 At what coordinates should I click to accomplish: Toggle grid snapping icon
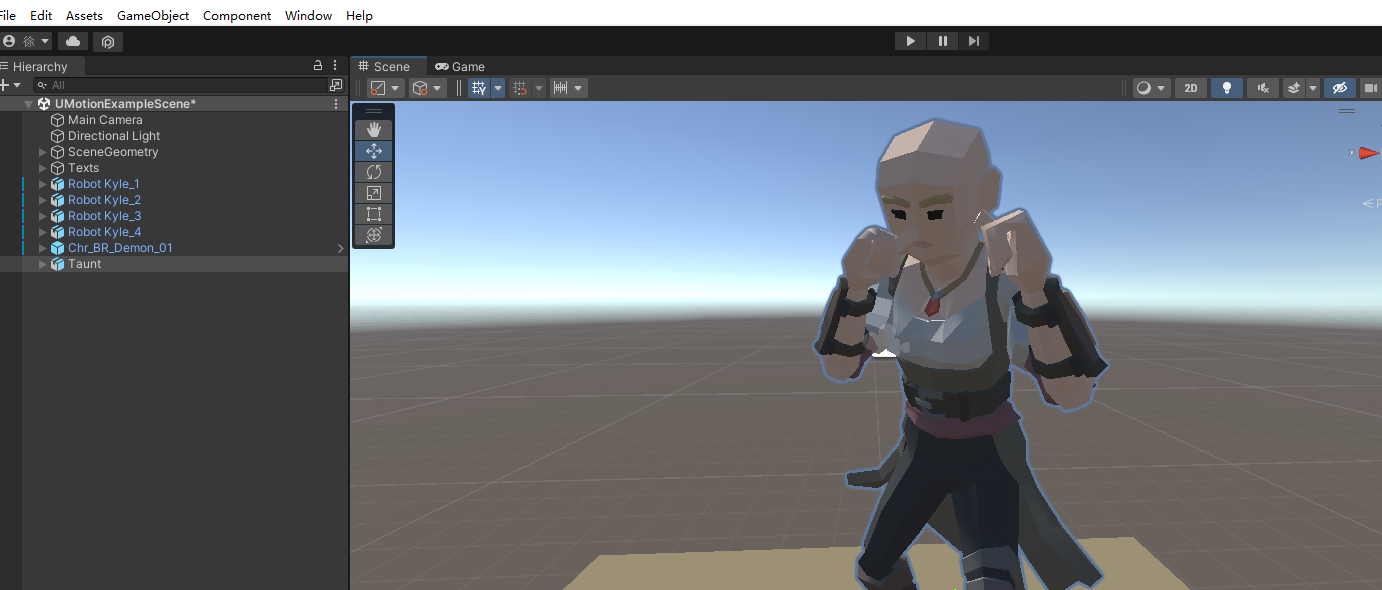(520, 88)
